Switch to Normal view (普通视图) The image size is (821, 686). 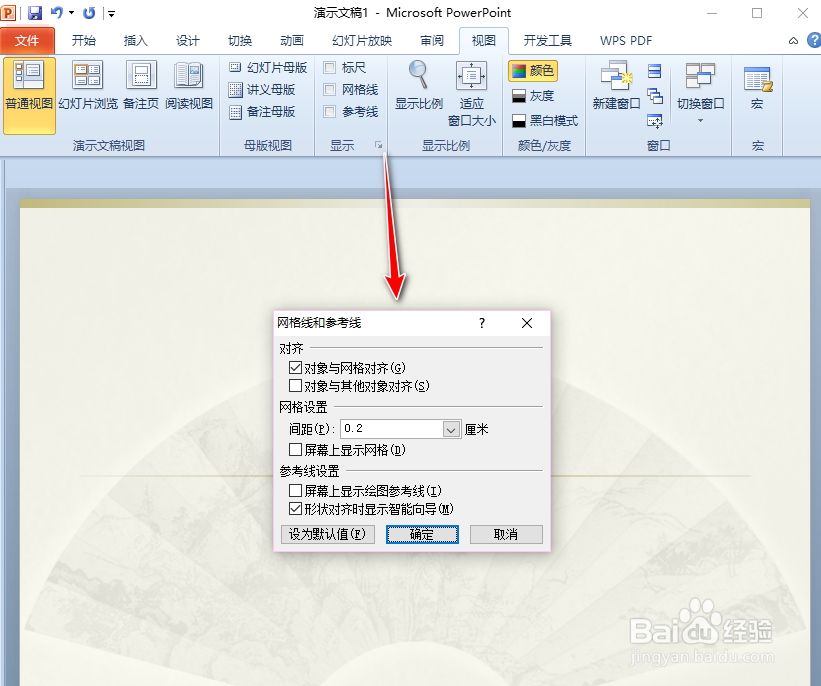(x=29, y=95)
